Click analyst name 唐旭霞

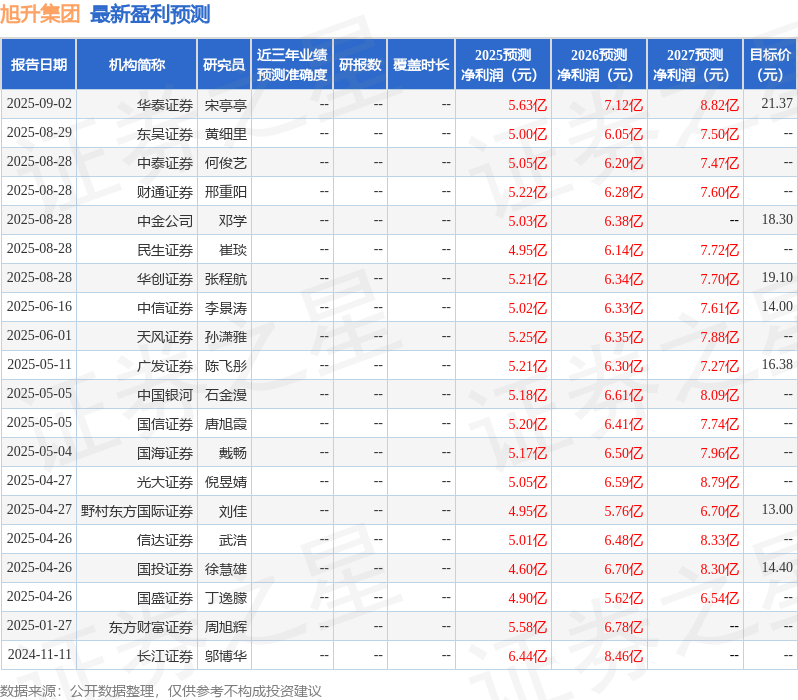point(225,425)
